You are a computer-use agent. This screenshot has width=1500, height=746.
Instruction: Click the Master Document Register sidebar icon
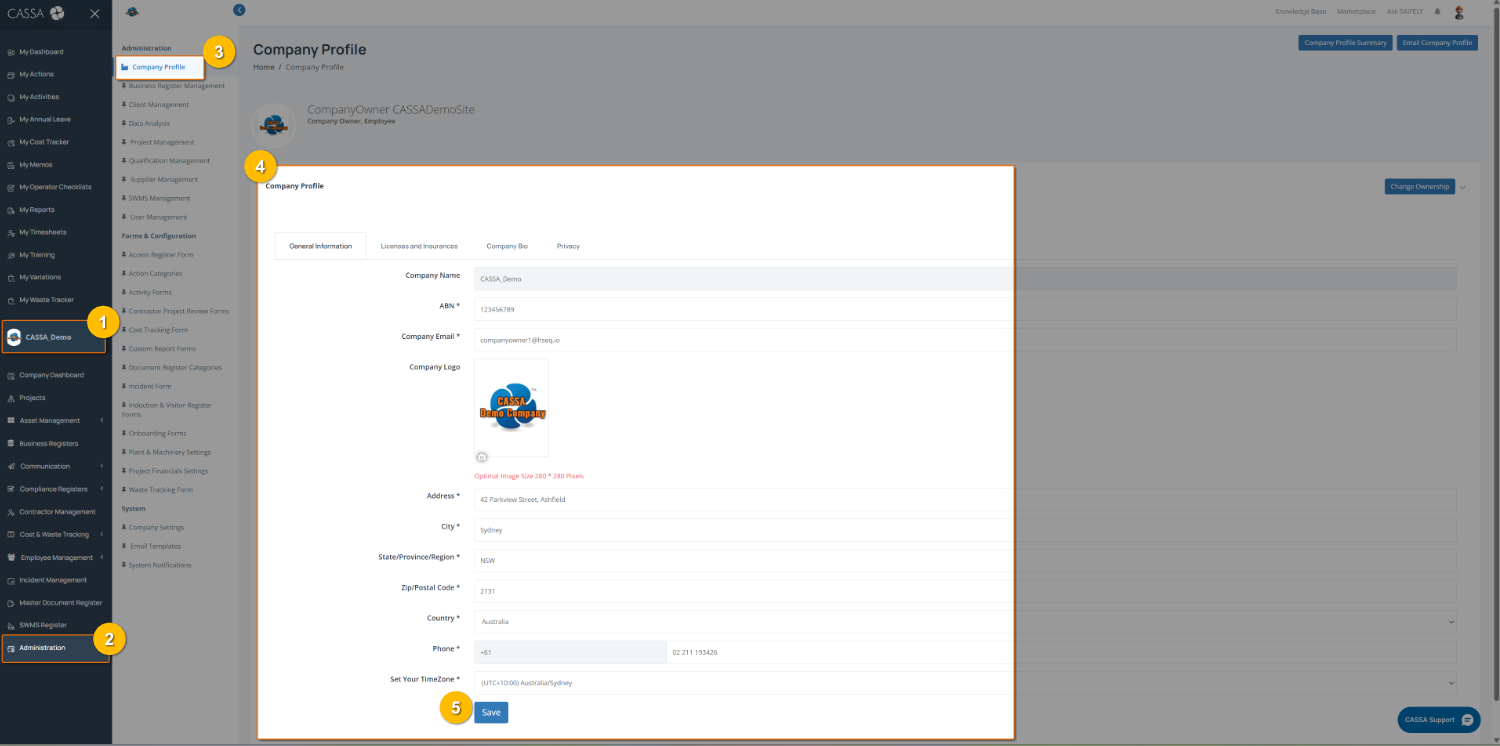(11, 603)
